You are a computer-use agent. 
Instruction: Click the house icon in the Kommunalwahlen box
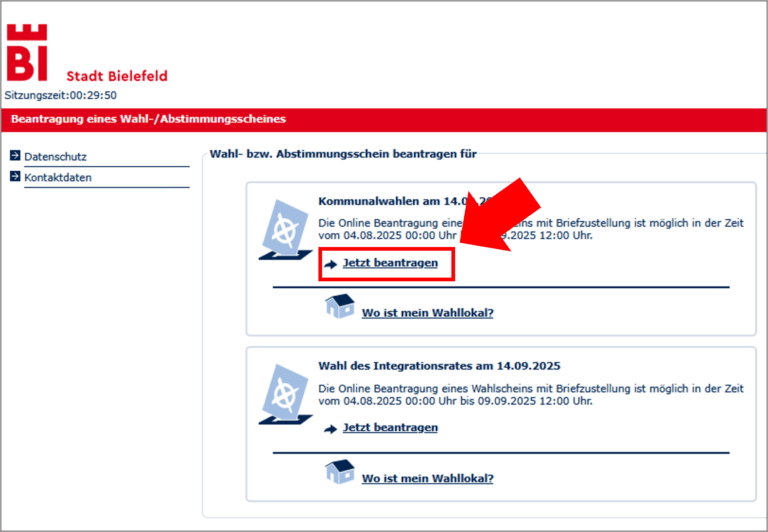click(x=340, y=306)
